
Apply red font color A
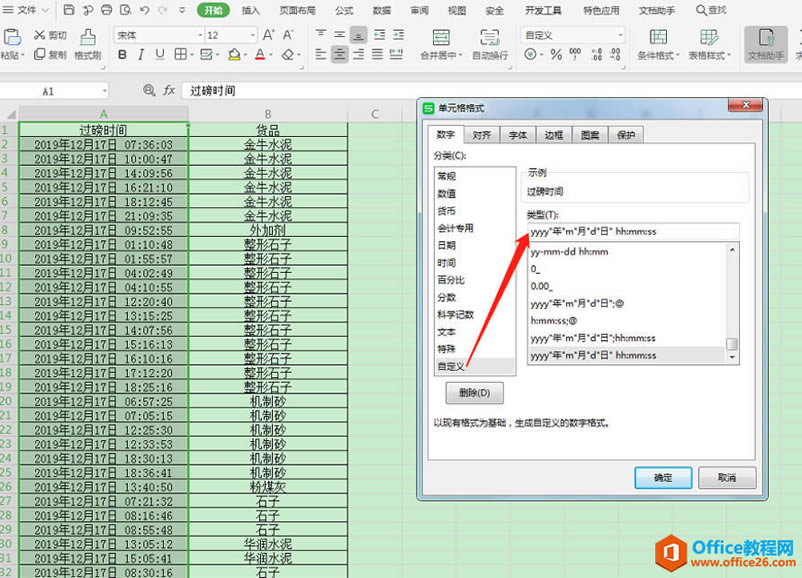(x=260, y=54)
